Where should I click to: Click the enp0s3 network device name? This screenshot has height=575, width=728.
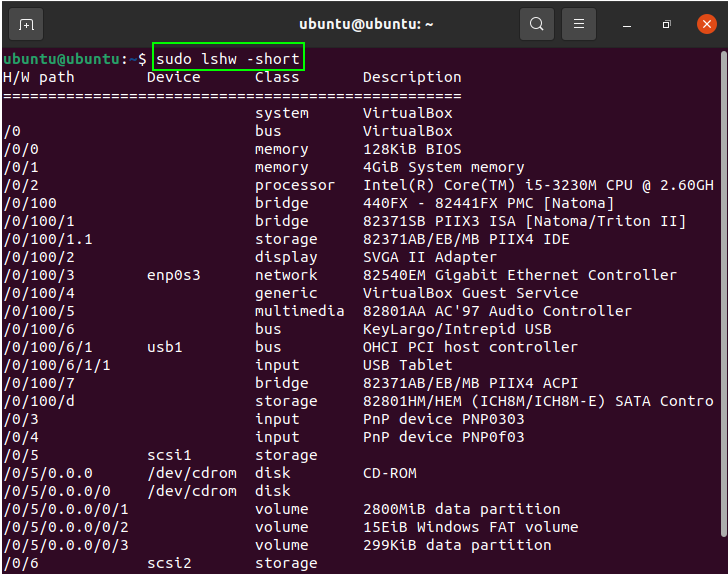coord(174,275)
